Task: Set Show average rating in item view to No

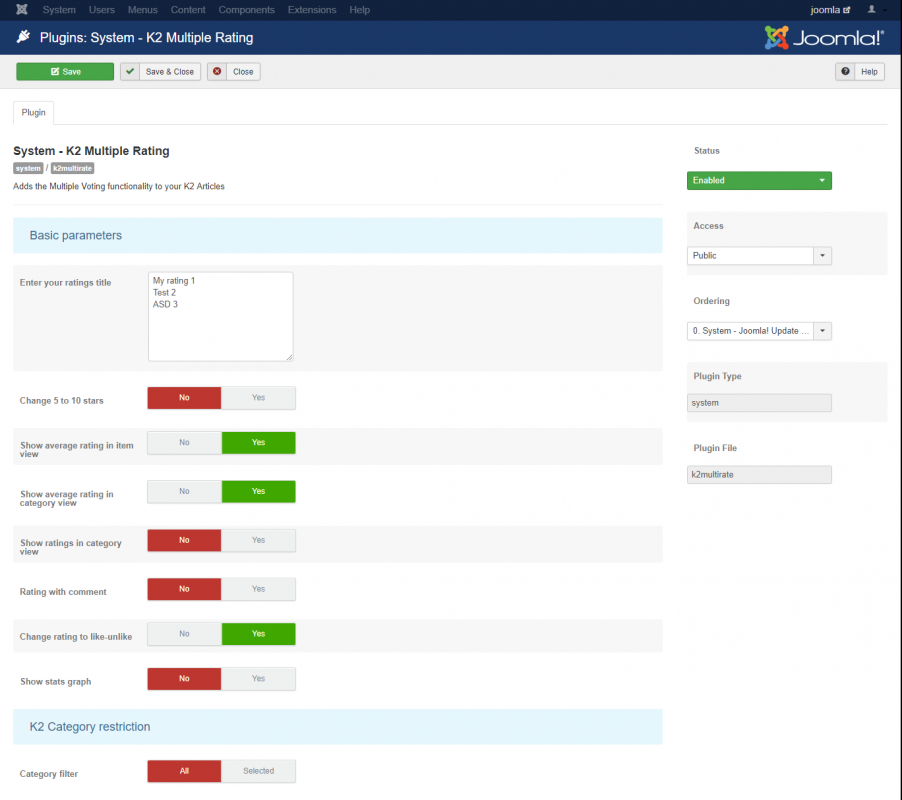Action: tap(184, 443)
